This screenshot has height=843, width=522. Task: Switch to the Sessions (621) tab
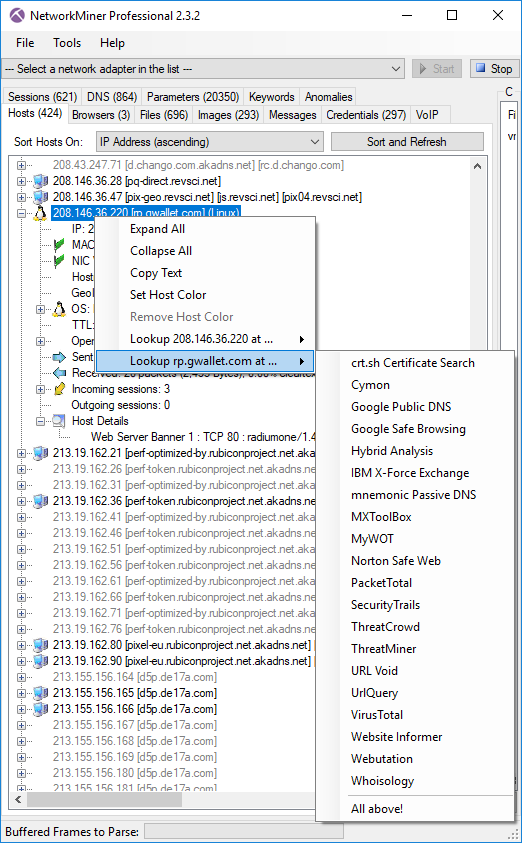coord(42,97)
